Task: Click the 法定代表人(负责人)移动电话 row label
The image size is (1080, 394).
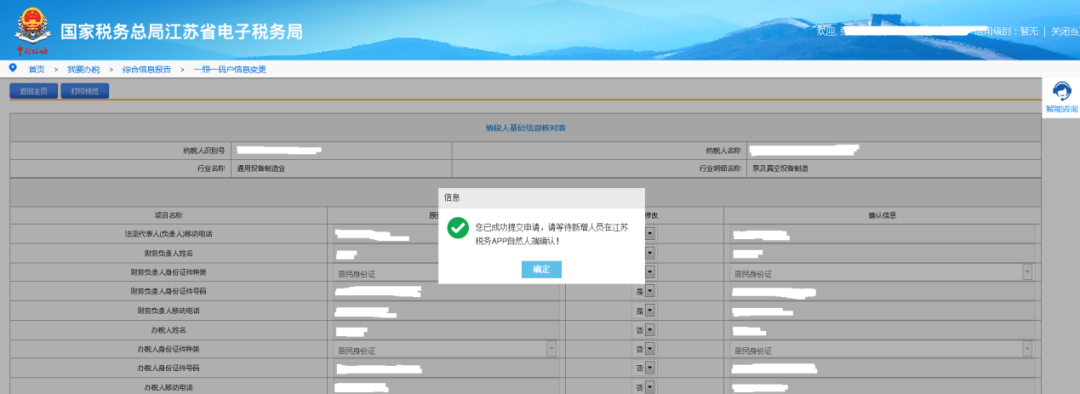Action: tap(169, 234)
